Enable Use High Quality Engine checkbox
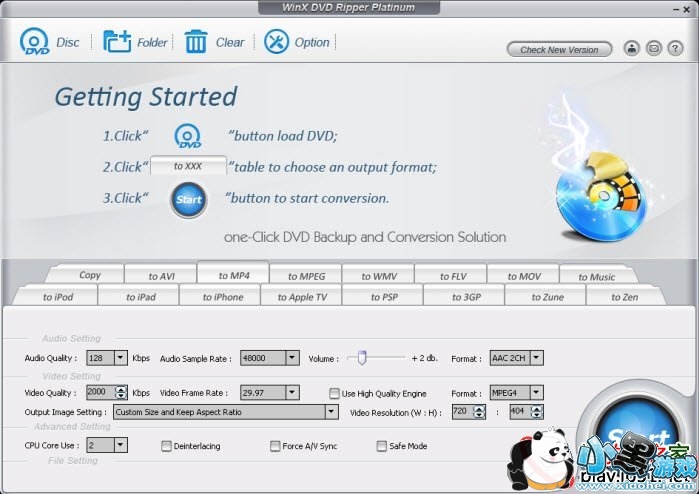Viewport: 699px width, 494px height. (x=334, y=393)
